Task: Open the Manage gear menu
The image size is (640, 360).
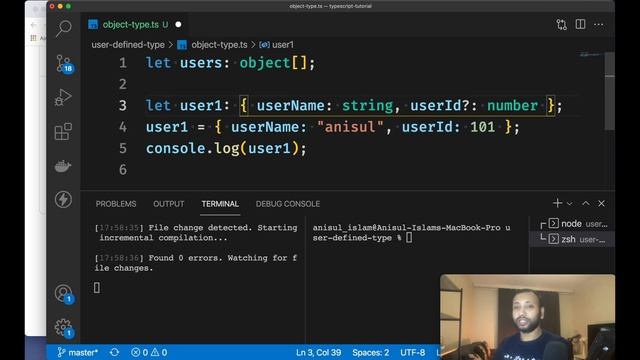Action: point(63,327)
